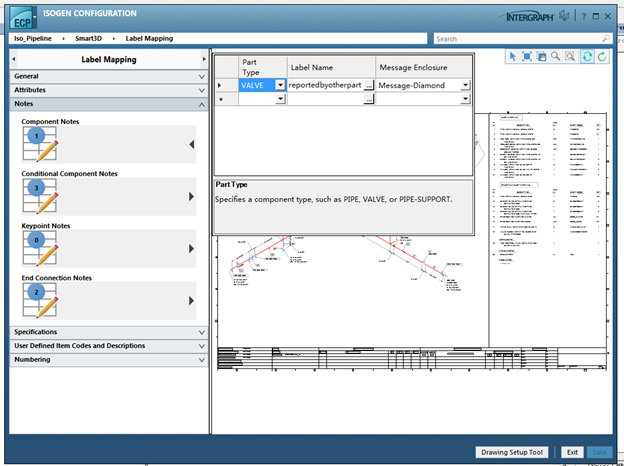
Task: Expand User Defined Item Codes and Descriptions
Action: click(109, 346)
